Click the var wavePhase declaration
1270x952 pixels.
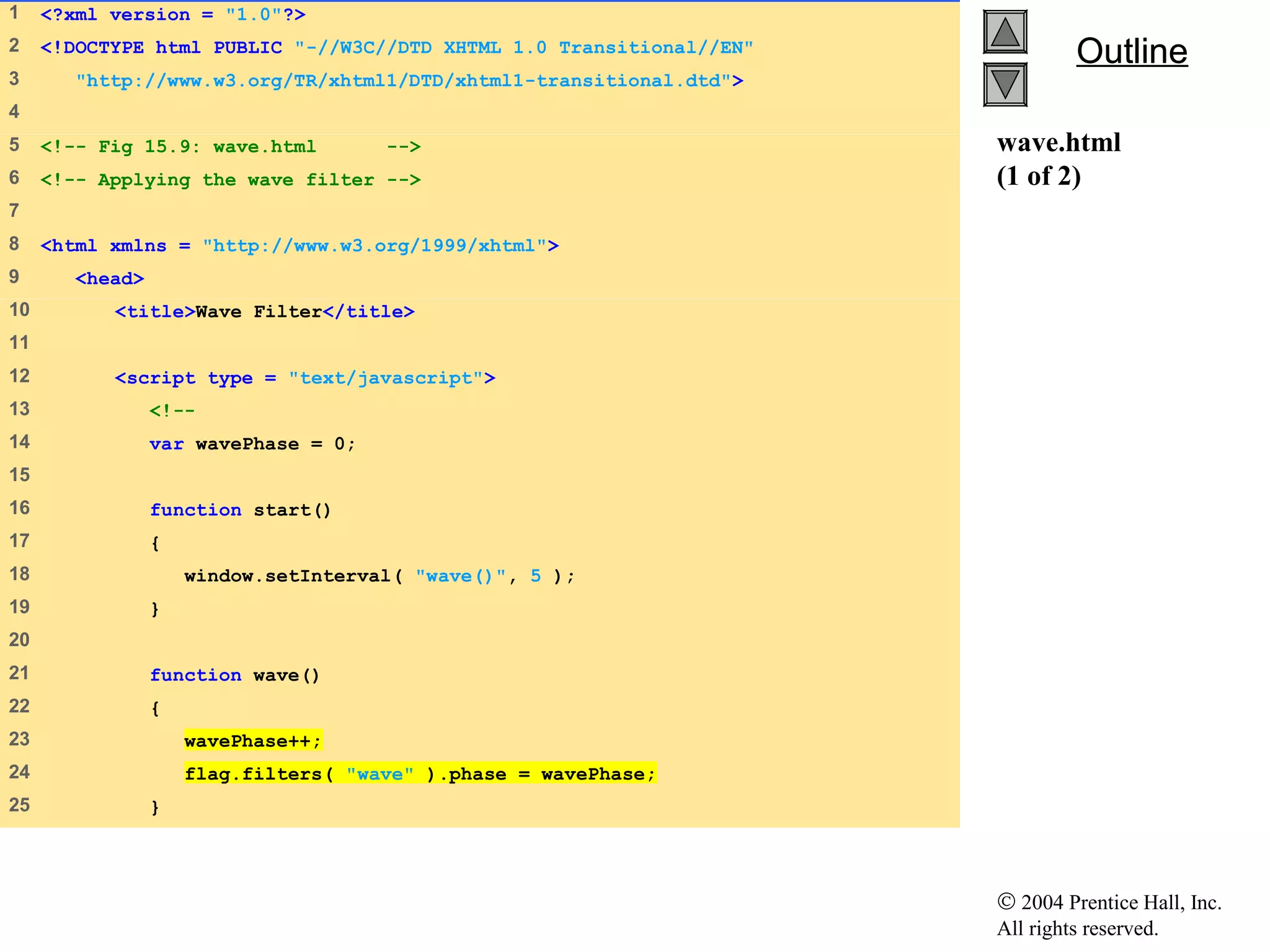pyautogui.click(x=251, y=444)
